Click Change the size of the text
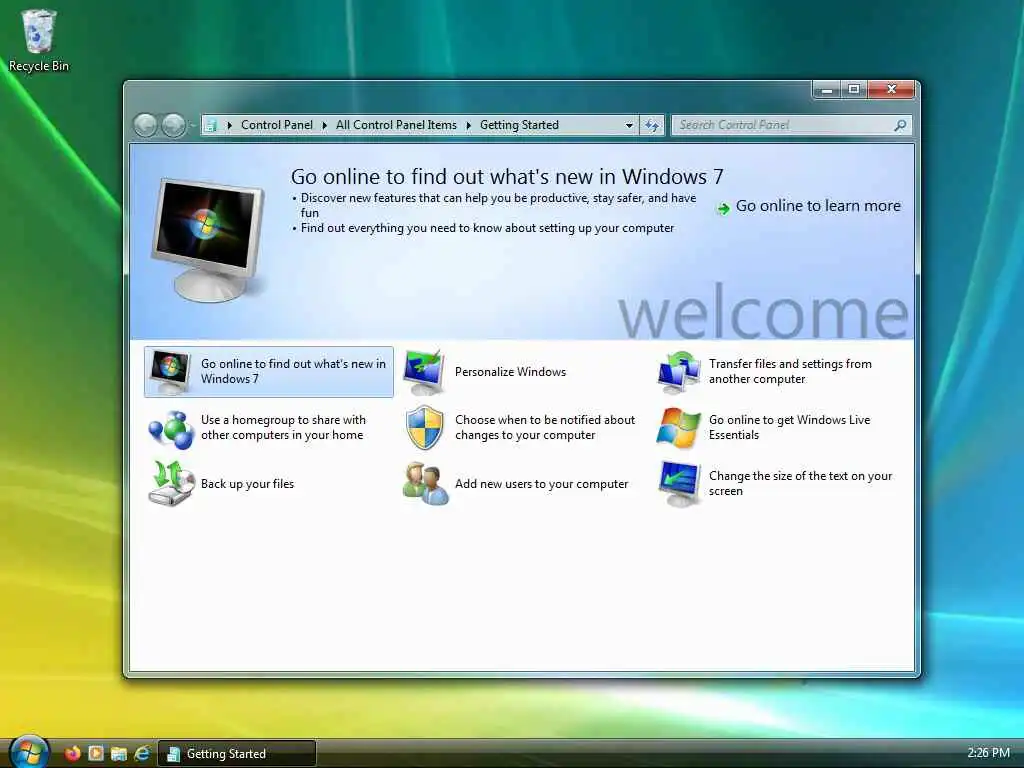1024x768 pixels. 800,483
